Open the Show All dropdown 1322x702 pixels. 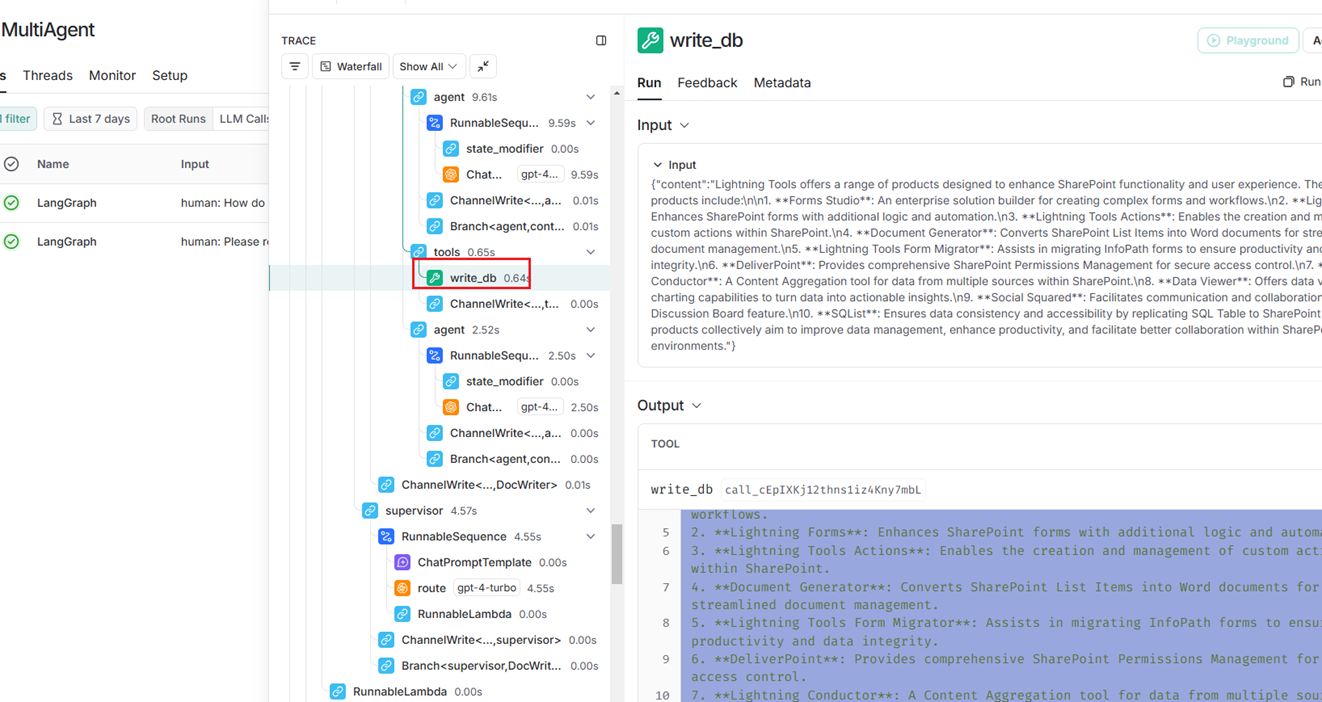[x=428, y=67]
